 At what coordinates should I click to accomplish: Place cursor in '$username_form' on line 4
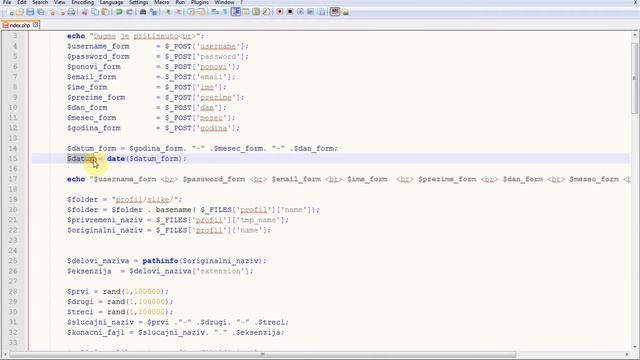(x=98, y=46)
